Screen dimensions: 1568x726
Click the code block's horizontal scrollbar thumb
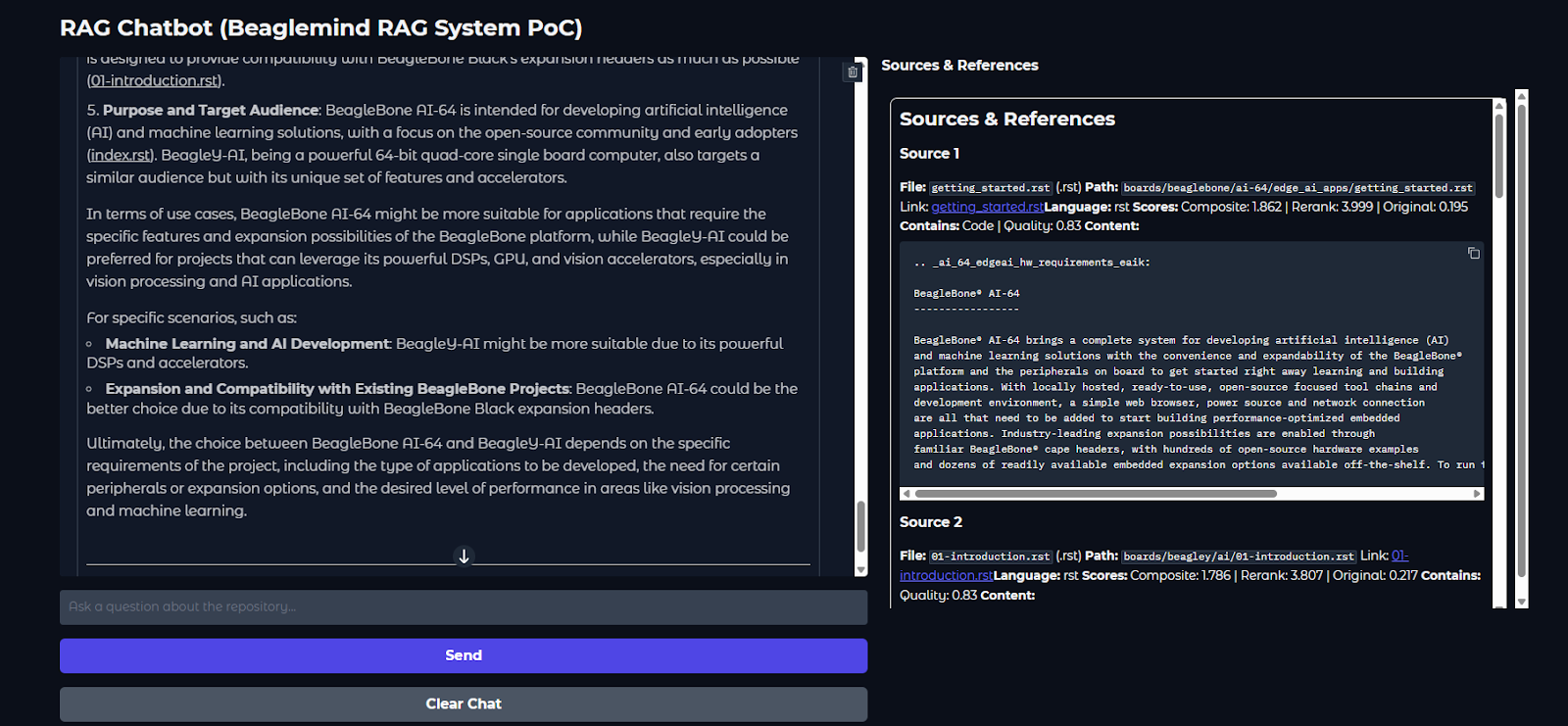click(1096, 494)
